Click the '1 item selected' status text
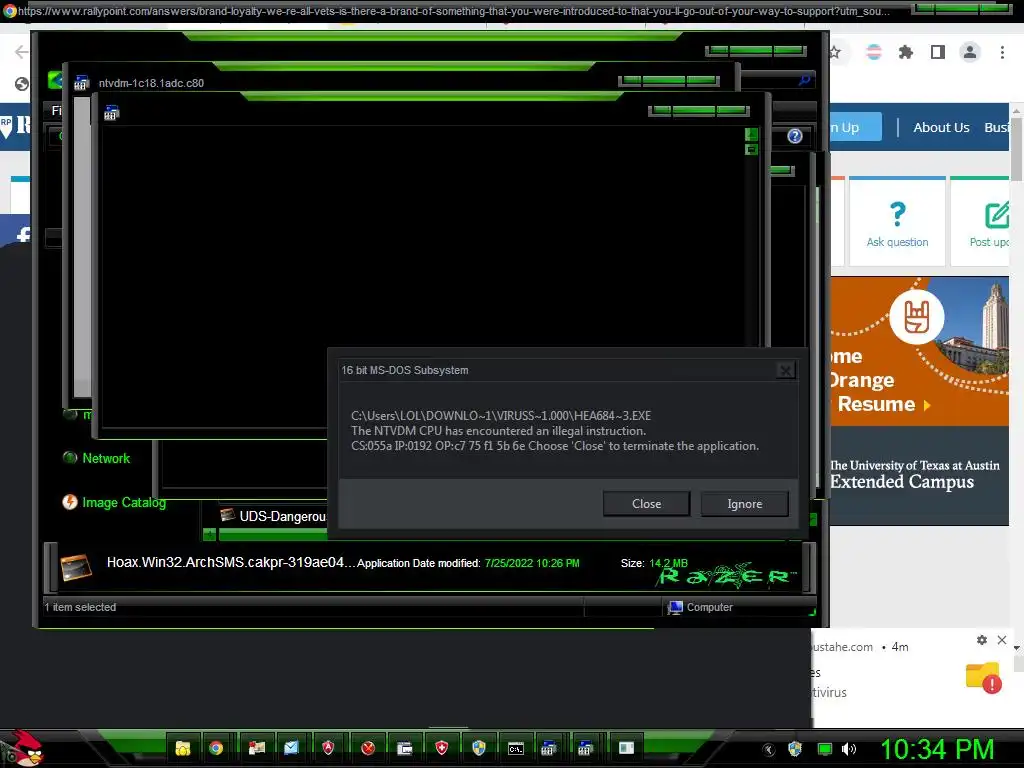The image size is (1024, 768). (x=80, y=607)
